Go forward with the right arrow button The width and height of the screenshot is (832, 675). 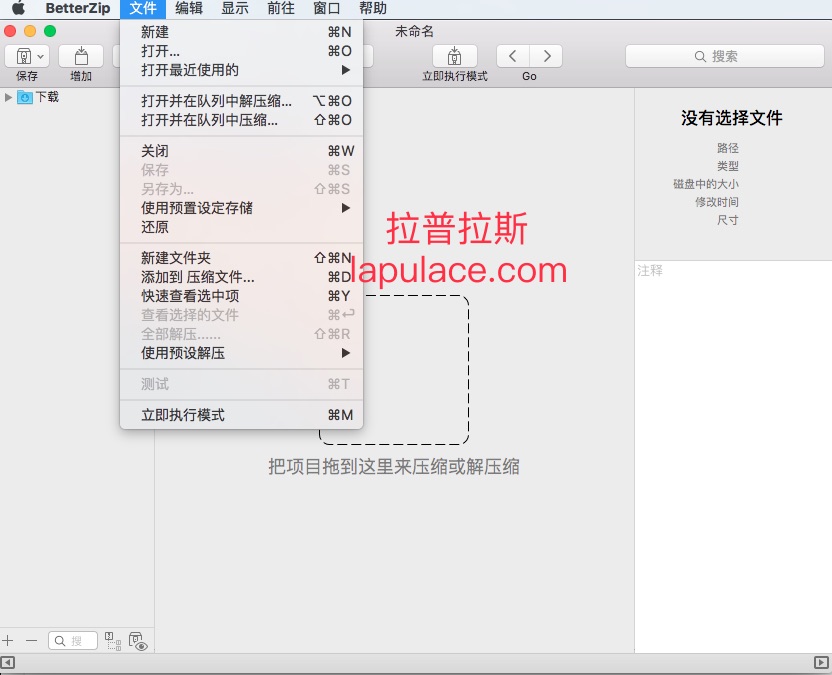(x=547, y=56)
